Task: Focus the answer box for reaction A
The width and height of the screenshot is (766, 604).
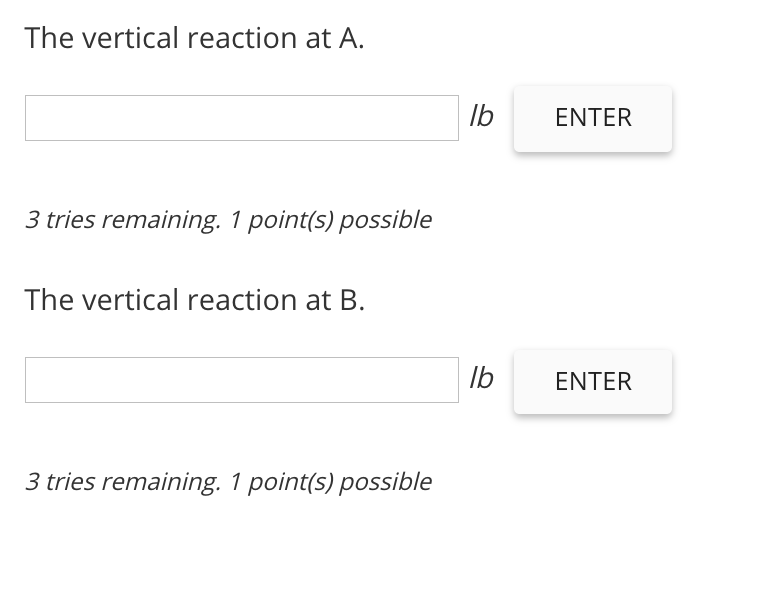Action: tap(241, 118)
